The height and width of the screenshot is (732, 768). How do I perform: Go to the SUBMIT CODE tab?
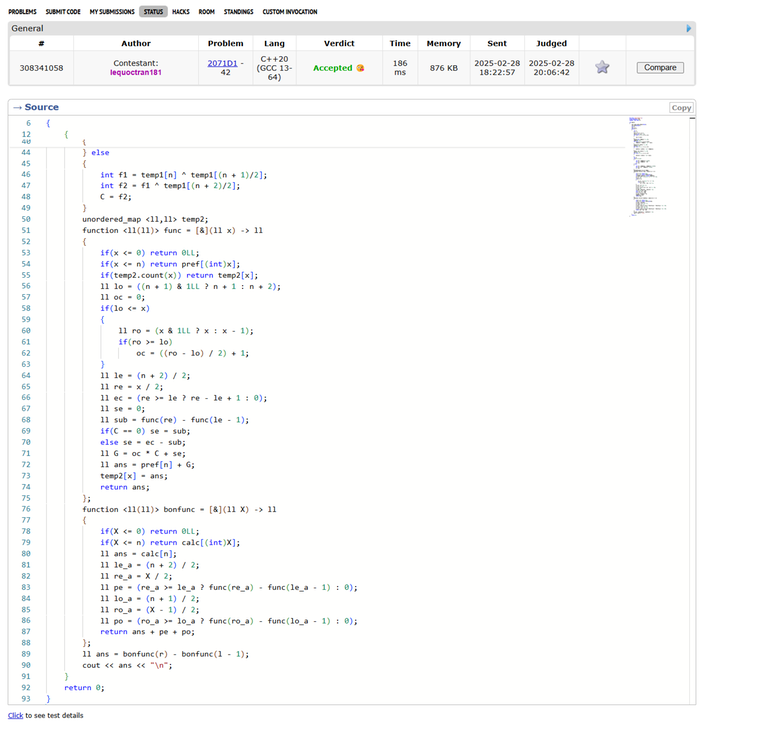[x=63, y=12]
